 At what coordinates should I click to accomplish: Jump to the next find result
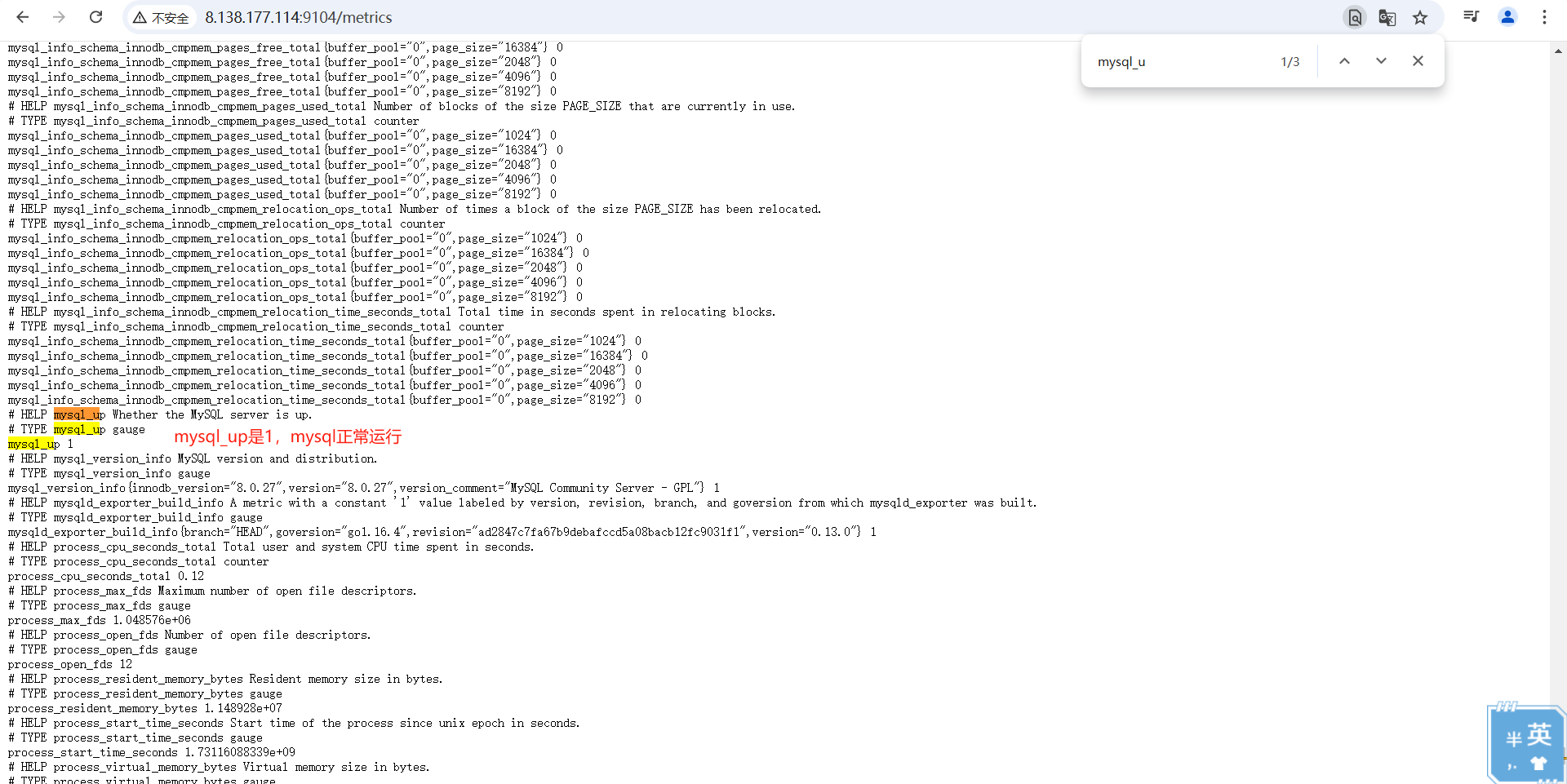click(1381, 61)
